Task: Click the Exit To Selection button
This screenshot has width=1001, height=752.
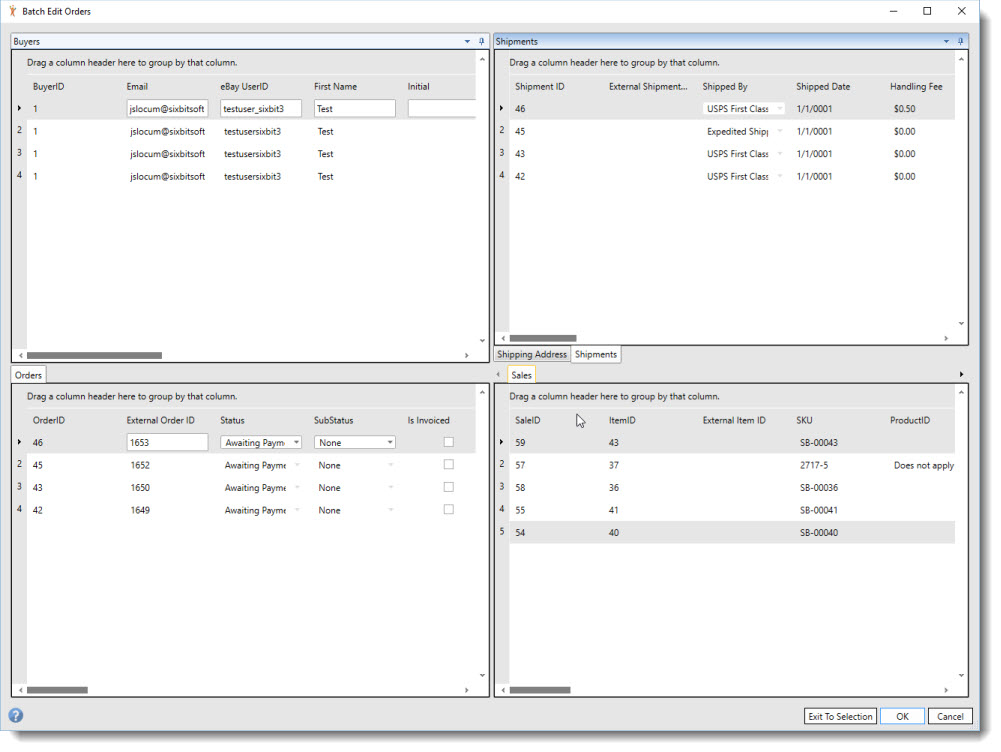Action: click(840, 716)
